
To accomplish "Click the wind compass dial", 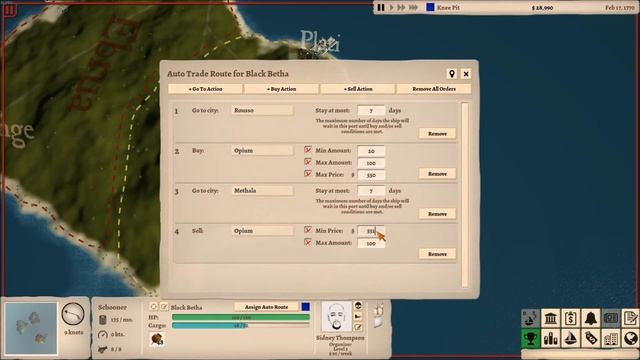I will (73, 314).
